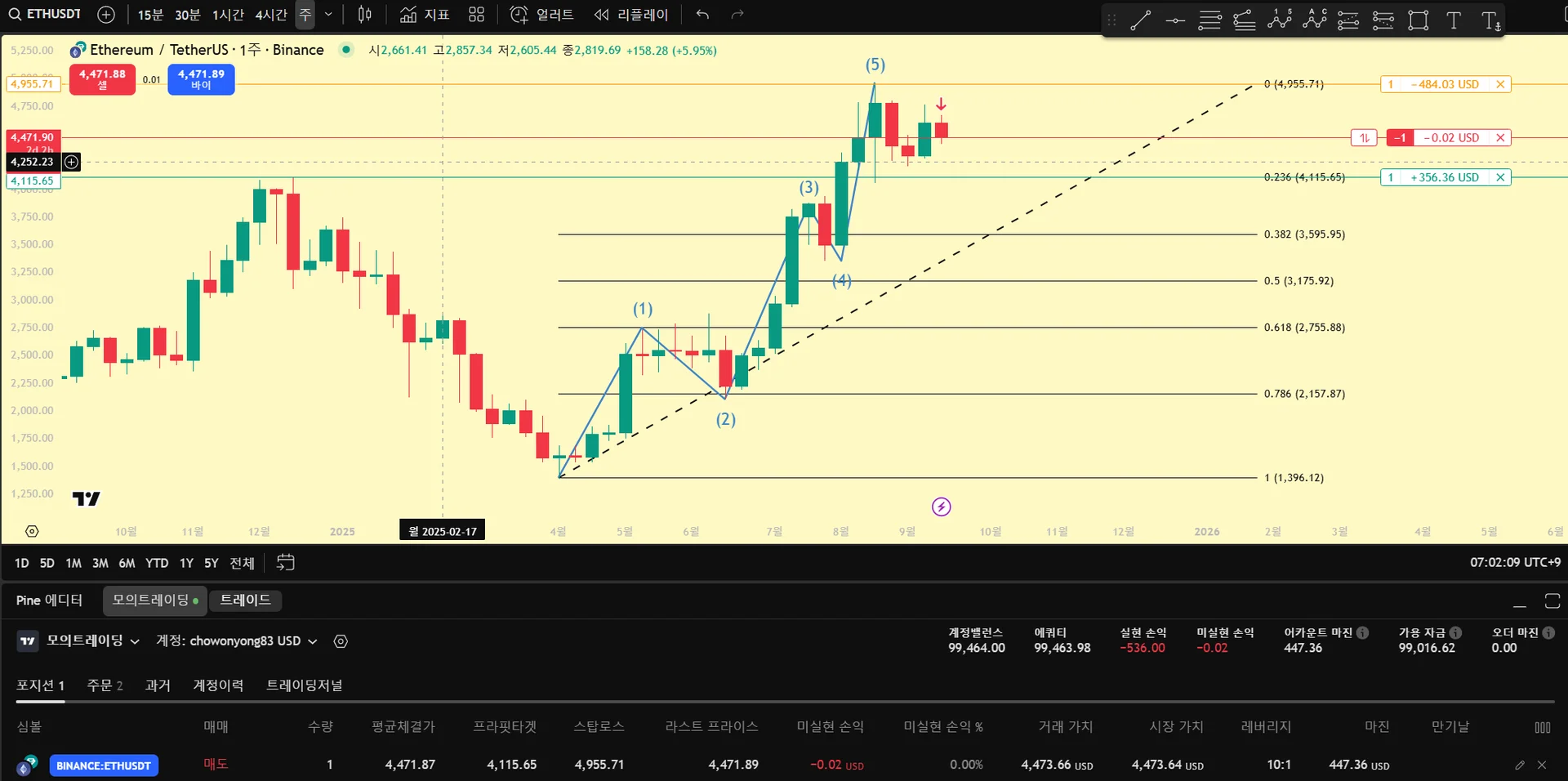Switch timeframe to 1시간
Viewport: 1568px width, 781px height.
[228, 14]
